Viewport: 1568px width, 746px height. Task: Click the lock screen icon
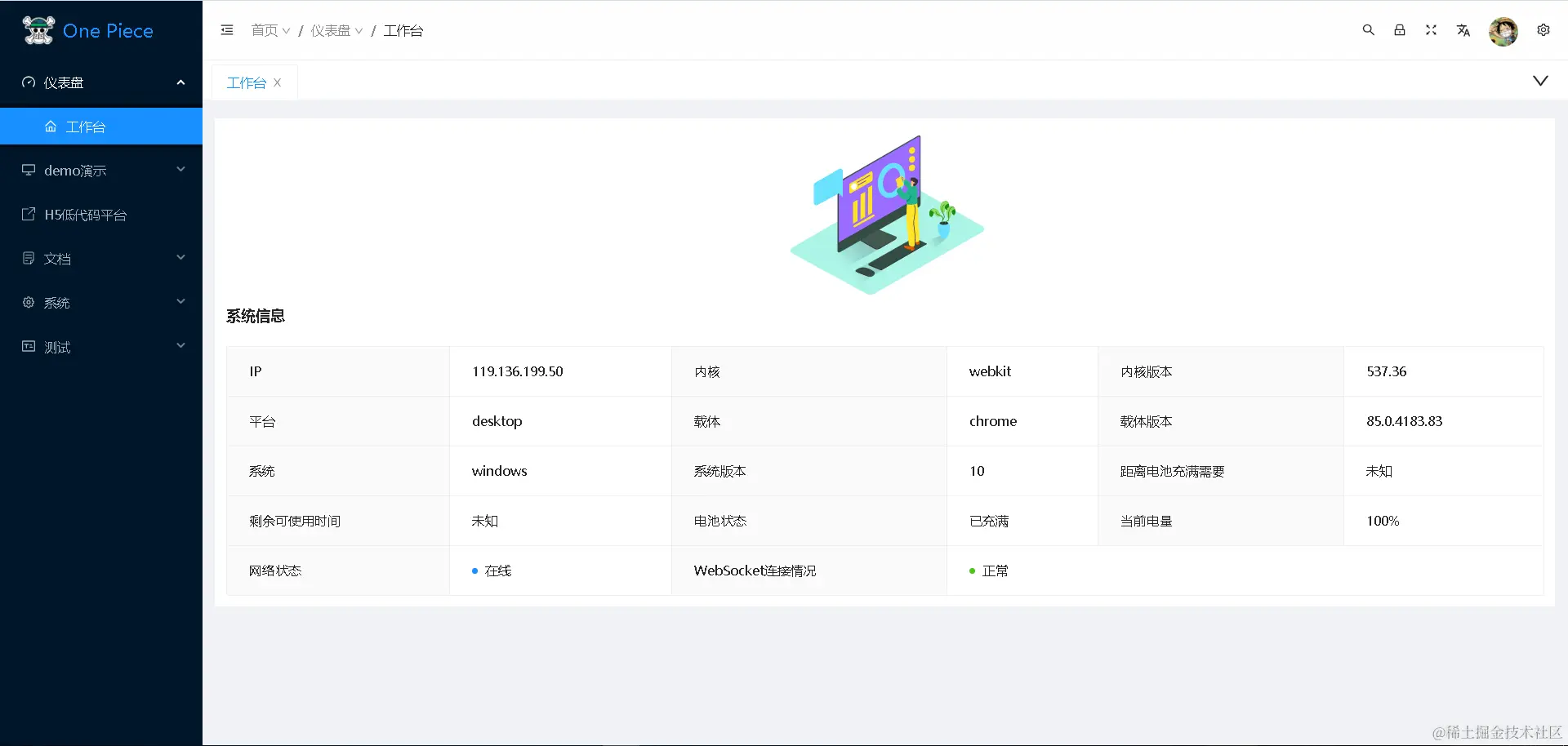pos(1400,30)
